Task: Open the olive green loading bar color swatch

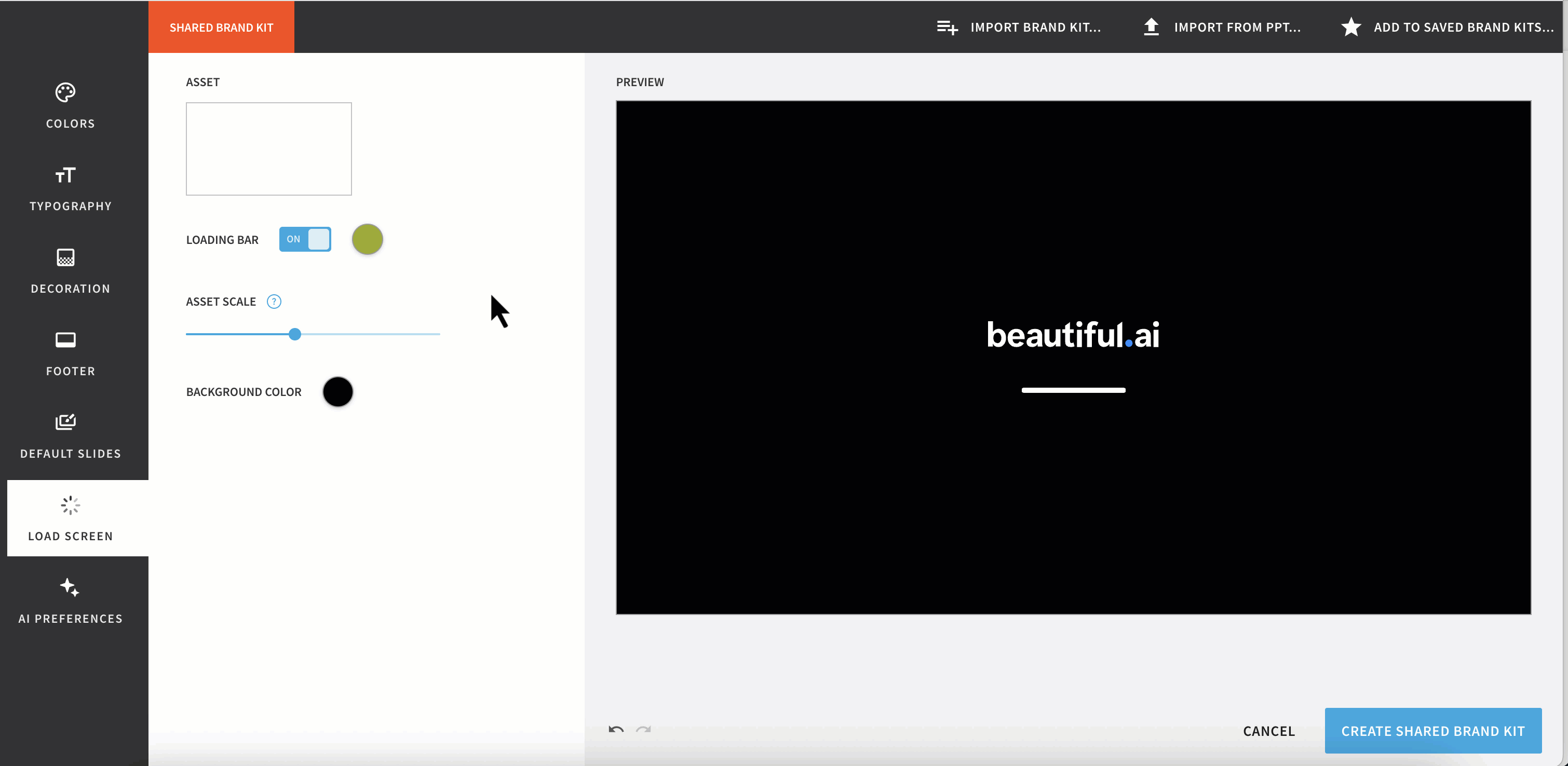Action: point(368,239)
